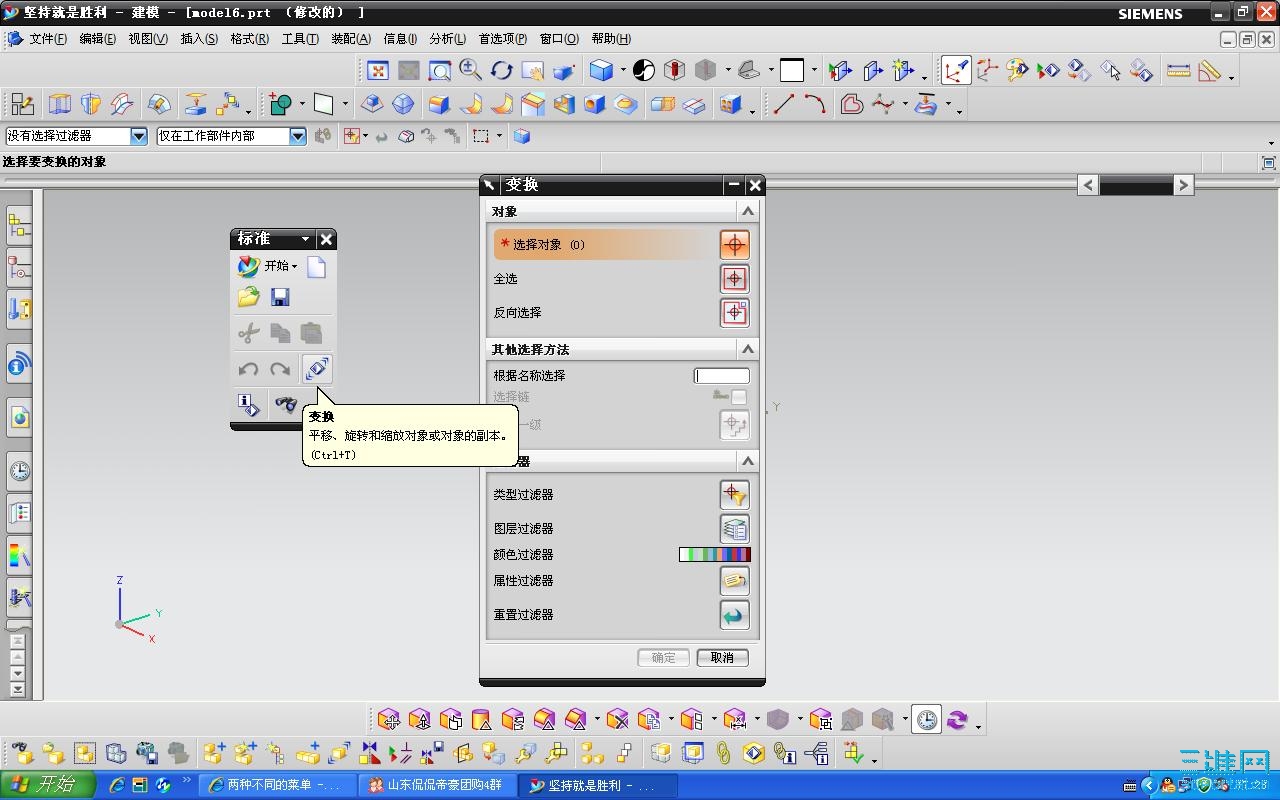Open the History clock sidebar tab
This screenshot has height=800, width=1280.
[x=19, y=471]
